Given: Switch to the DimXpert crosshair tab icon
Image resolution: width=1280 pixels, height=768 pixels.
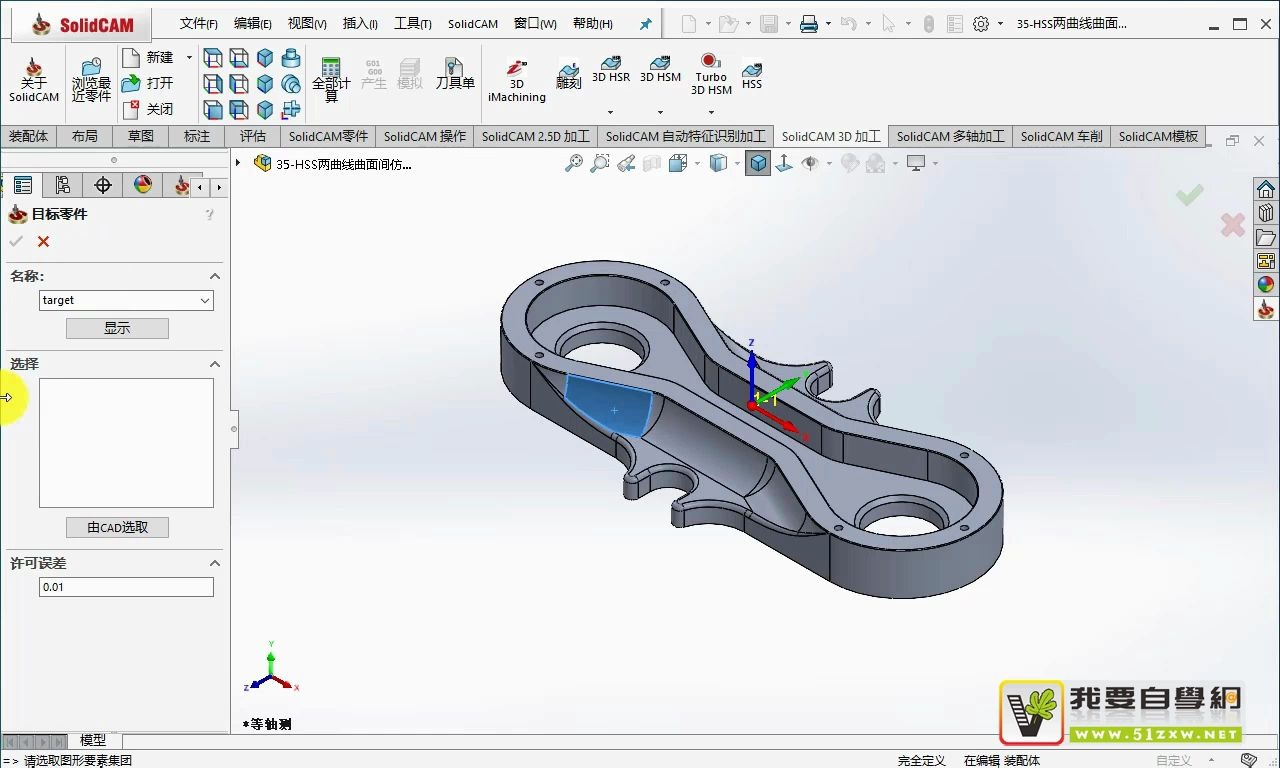Looking at the screenshot, I should (x=102, y=185).
